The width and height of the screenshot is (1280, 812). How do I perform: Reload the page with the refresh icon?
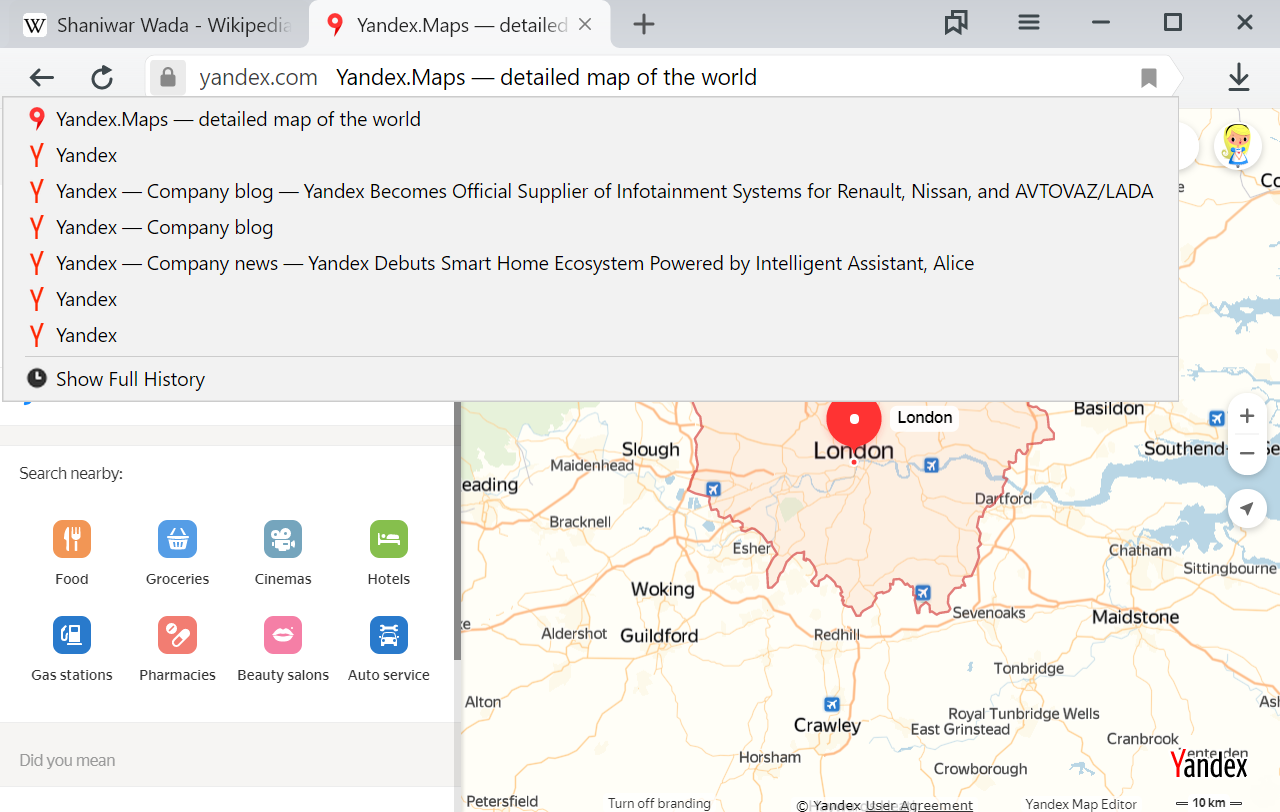point(102,78)
